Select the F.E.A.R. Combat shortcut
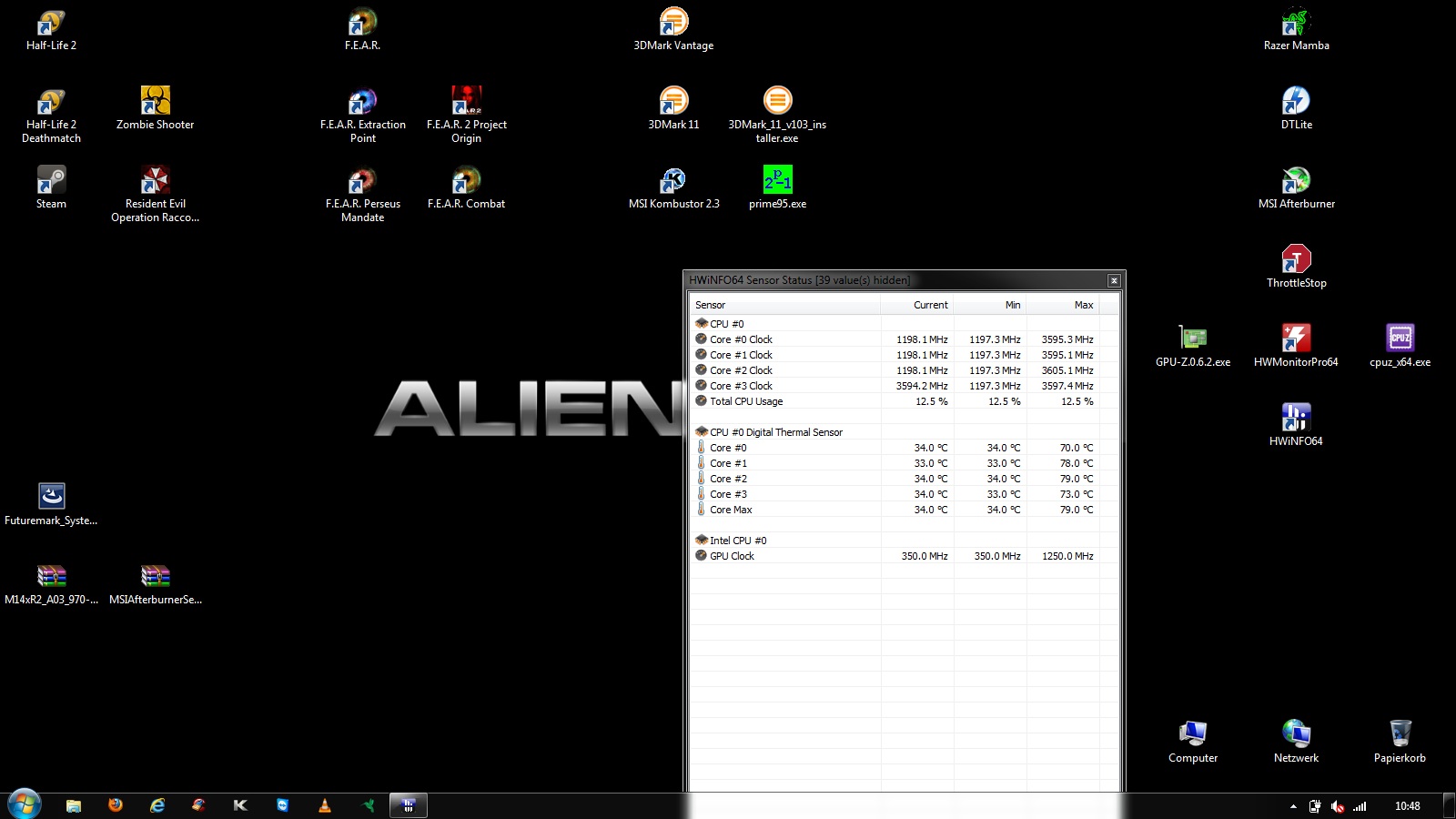 tap(466, 187)
